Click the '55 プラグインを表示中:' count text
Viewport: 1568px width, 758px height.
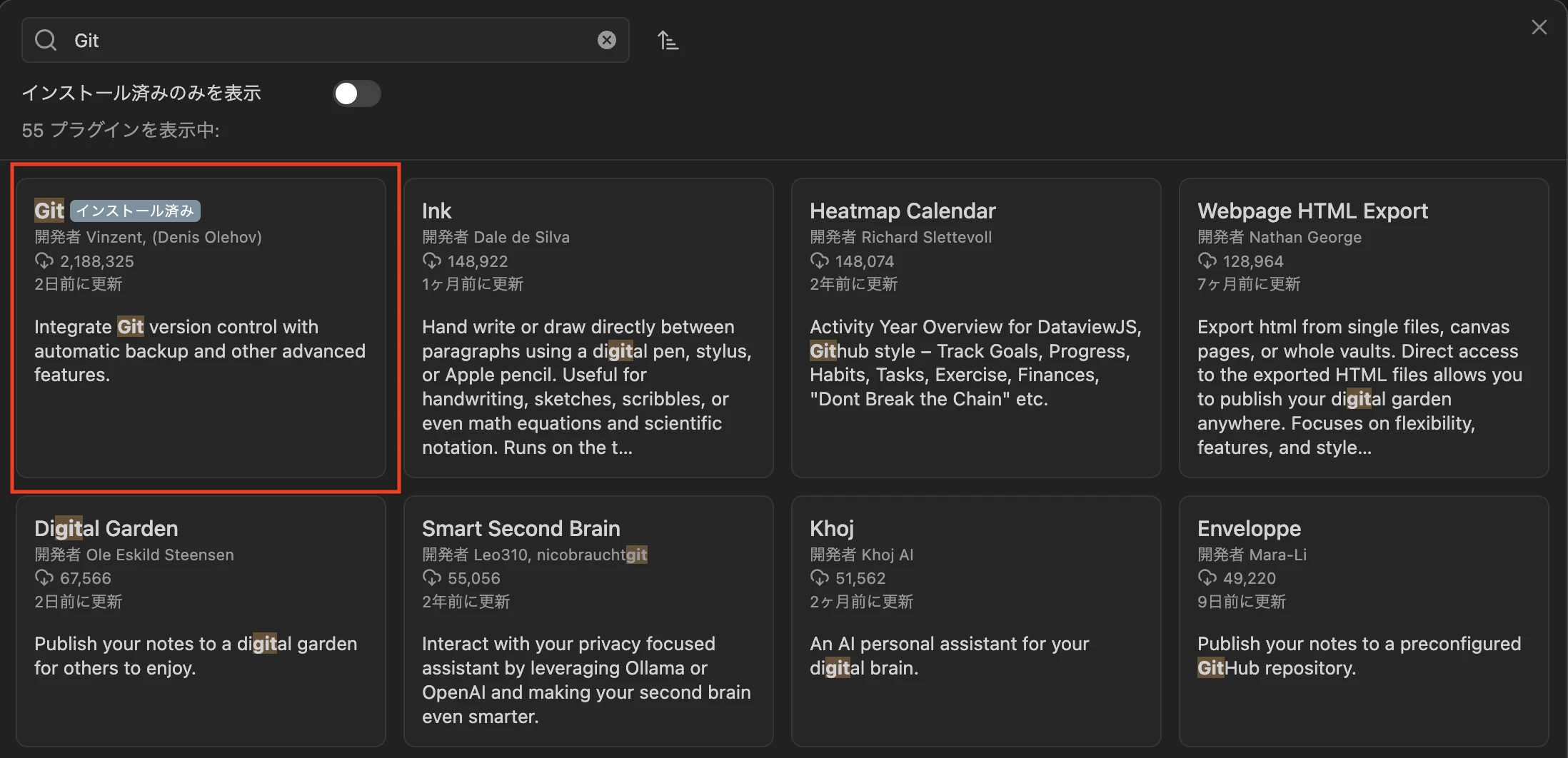pos(121,131)
